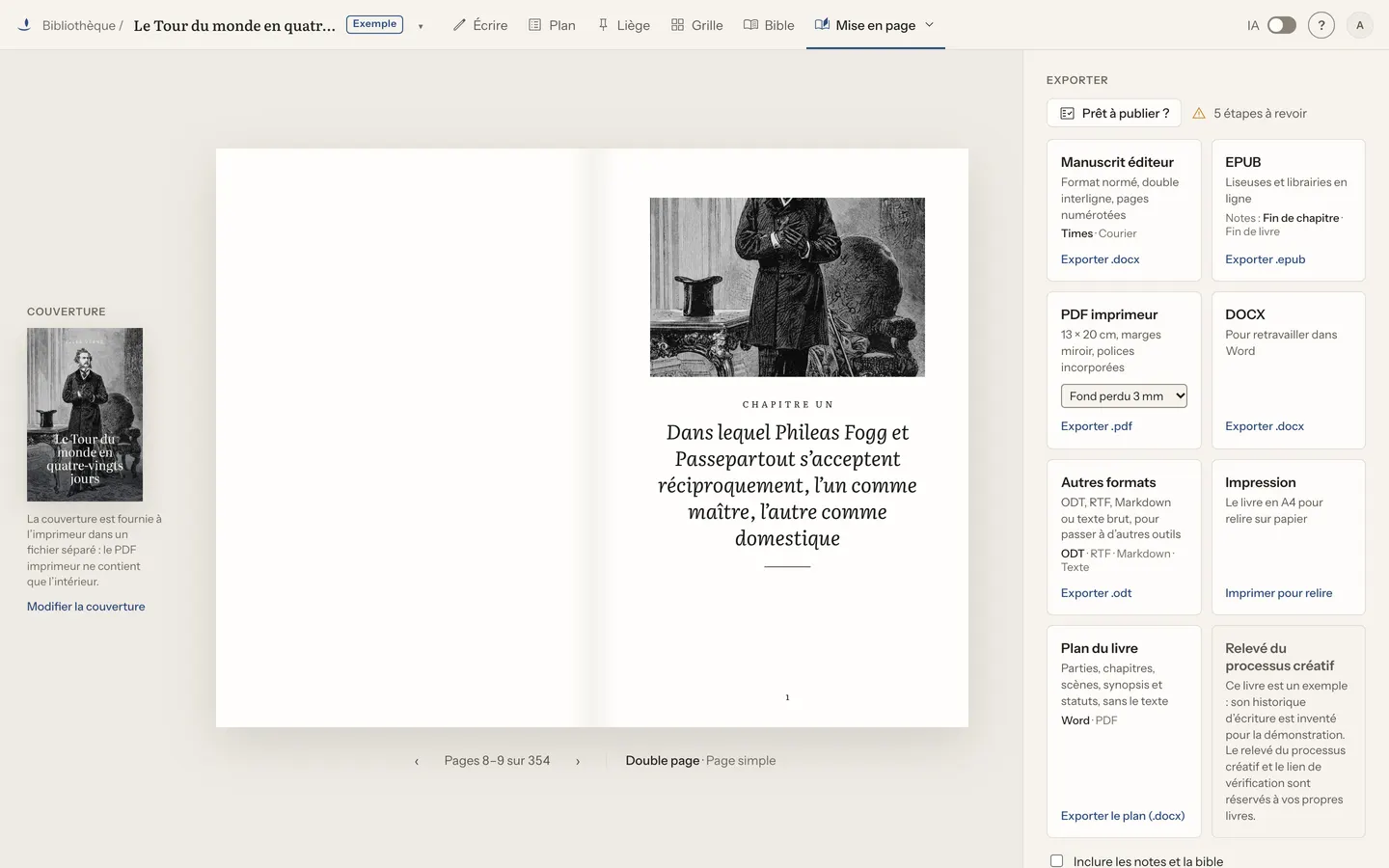Screen dimensions: 1389x868
Task: Open the Liège corkboard tab
Action: click(623, 25)
